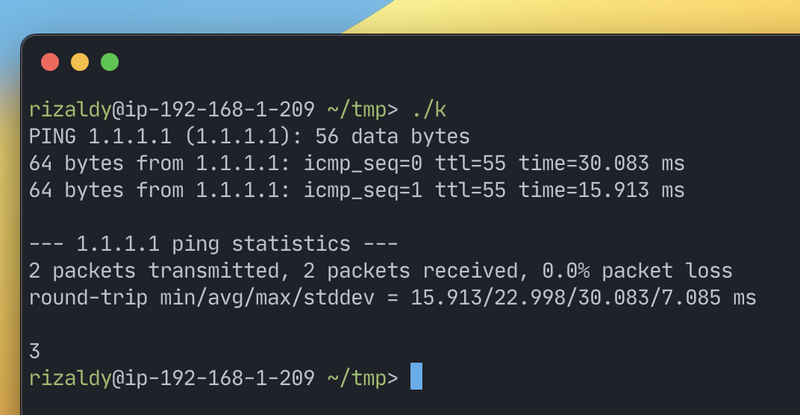Click the 15.913/22.998/30.083/7.085 values
800x415 pixels.
click(x=565, y=298)
